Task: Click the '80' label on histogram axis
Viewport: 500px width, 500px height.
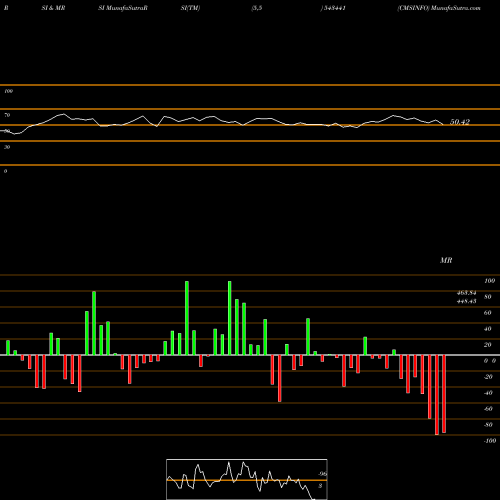Action: (487, 297)
